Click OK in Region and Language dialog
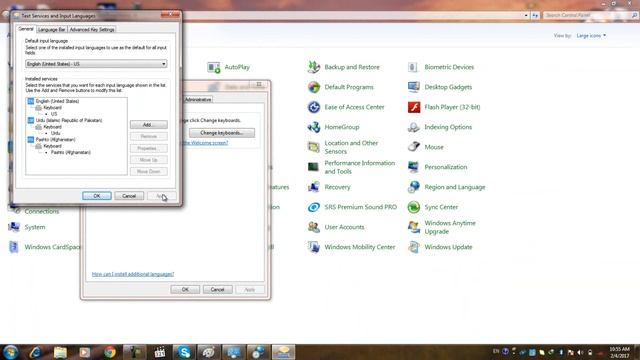Screen dimensions: 640x360 [x=185, y=289]
